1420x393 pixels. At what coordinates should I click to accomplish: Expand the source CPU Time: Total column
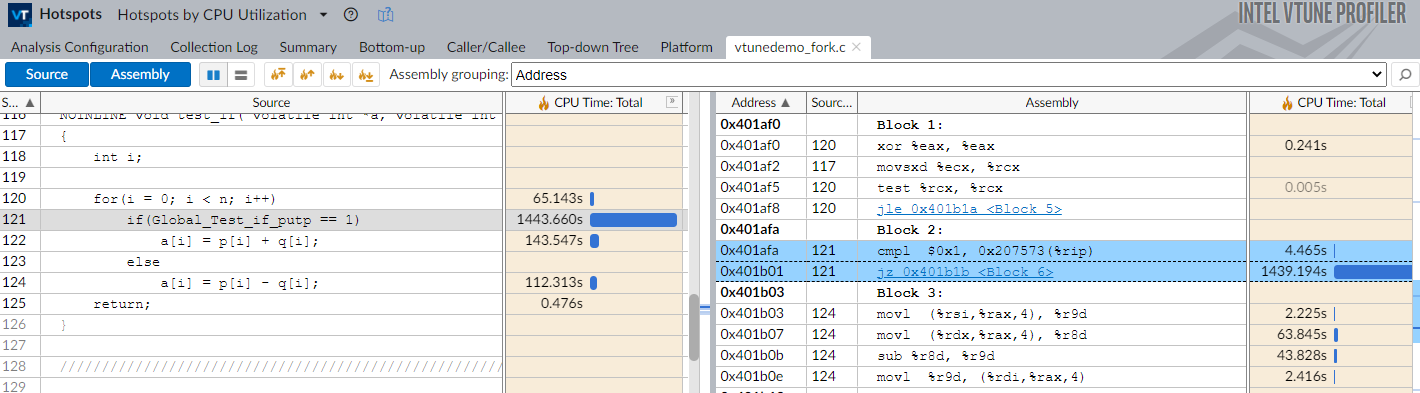671,102
